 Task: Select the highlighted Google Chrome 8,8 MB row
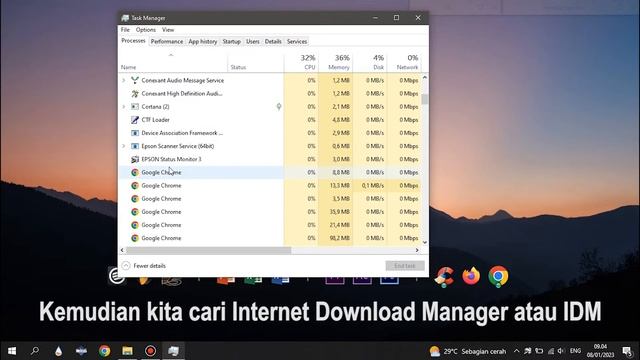tap(270, 172)
